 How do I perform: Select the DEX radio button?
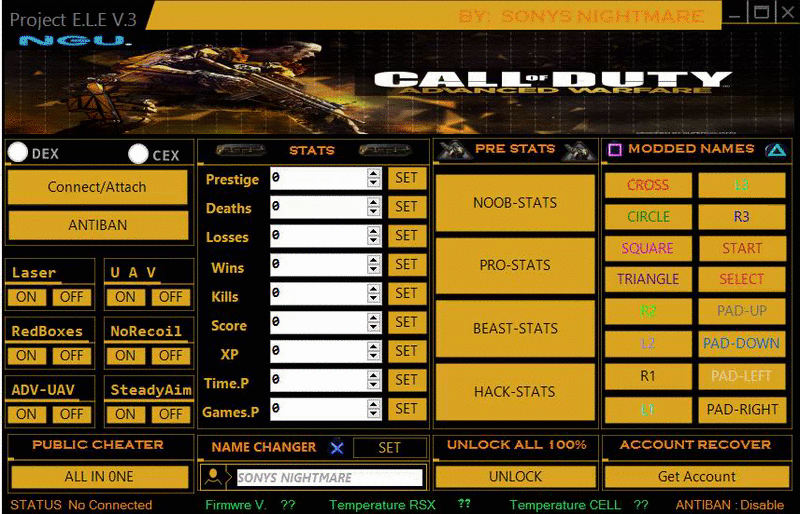pos(18,152)
